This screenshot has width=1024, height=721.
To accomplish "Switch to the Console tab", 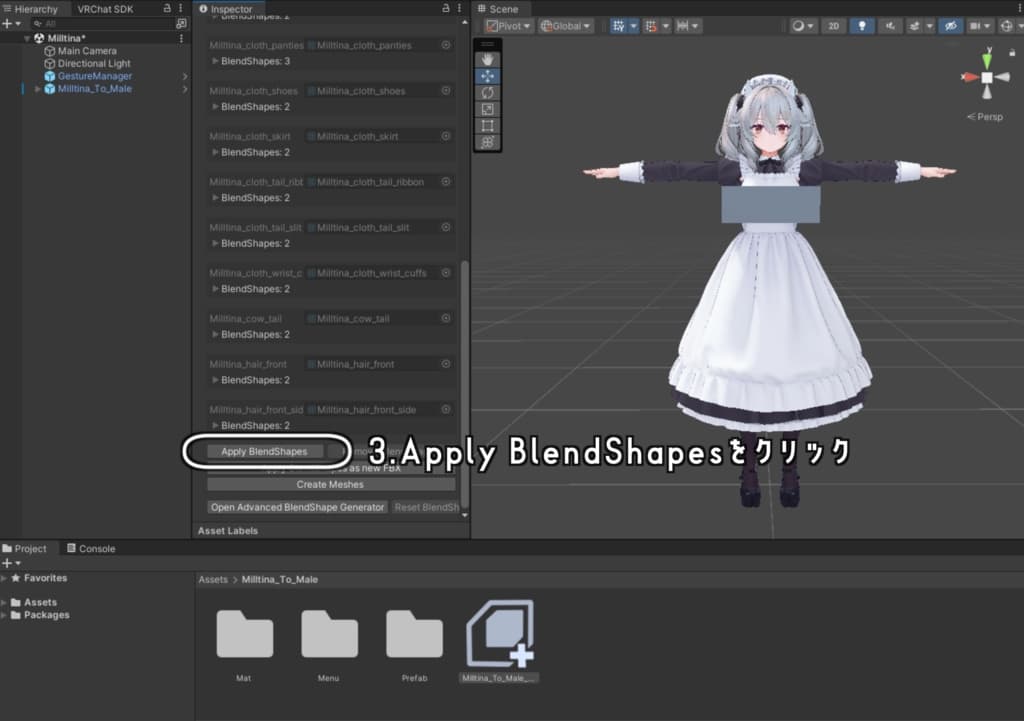I will click(x=91, y=549).
